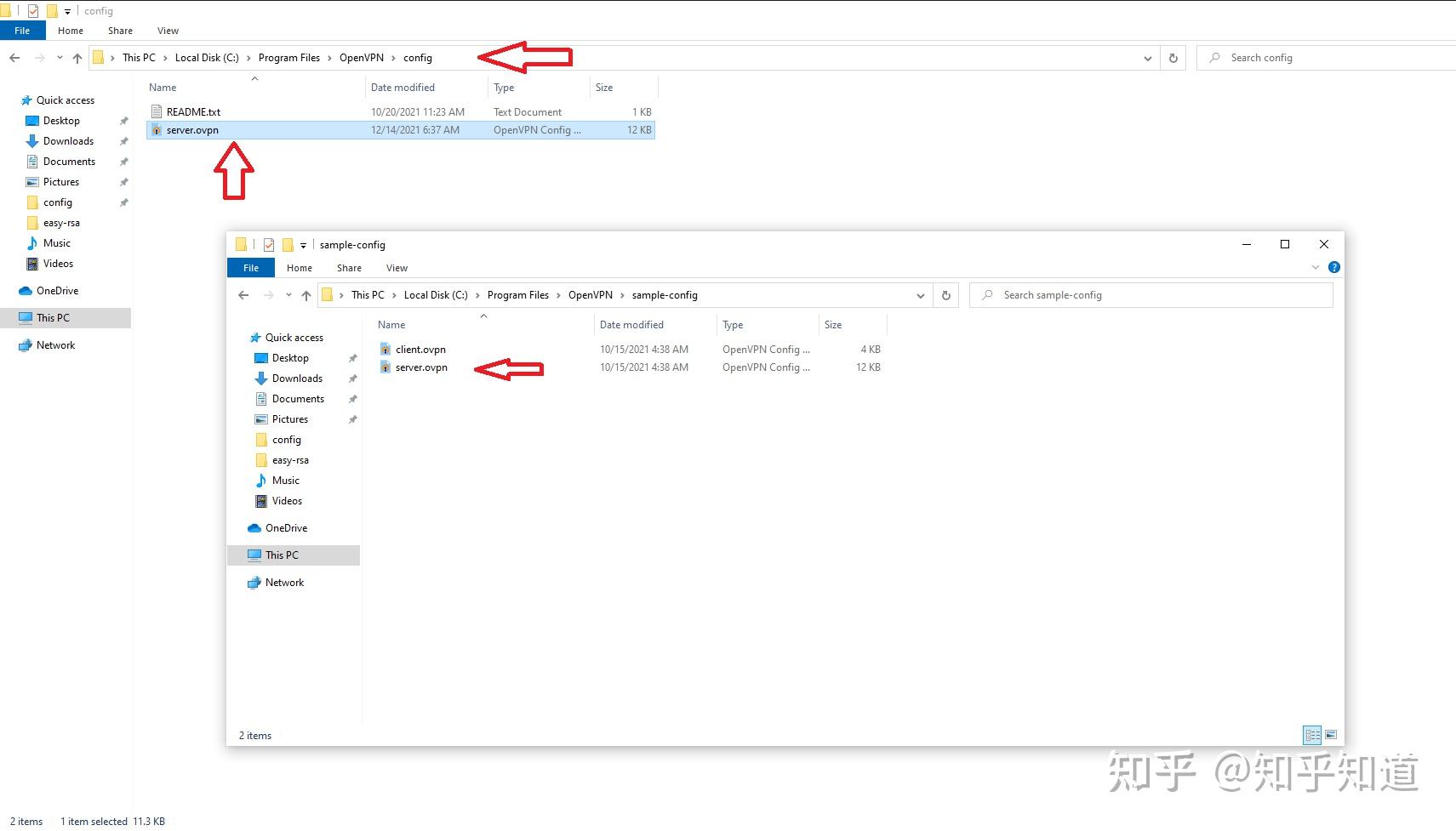Switch to details view in sample-config
This screenshot has width=1456, height=831.
point(1312,735)
